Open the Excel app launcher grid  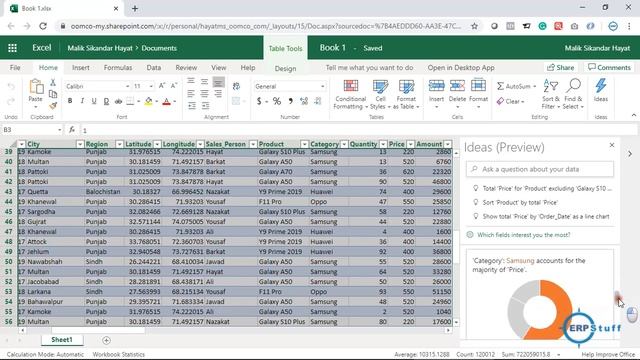(12, 48)
